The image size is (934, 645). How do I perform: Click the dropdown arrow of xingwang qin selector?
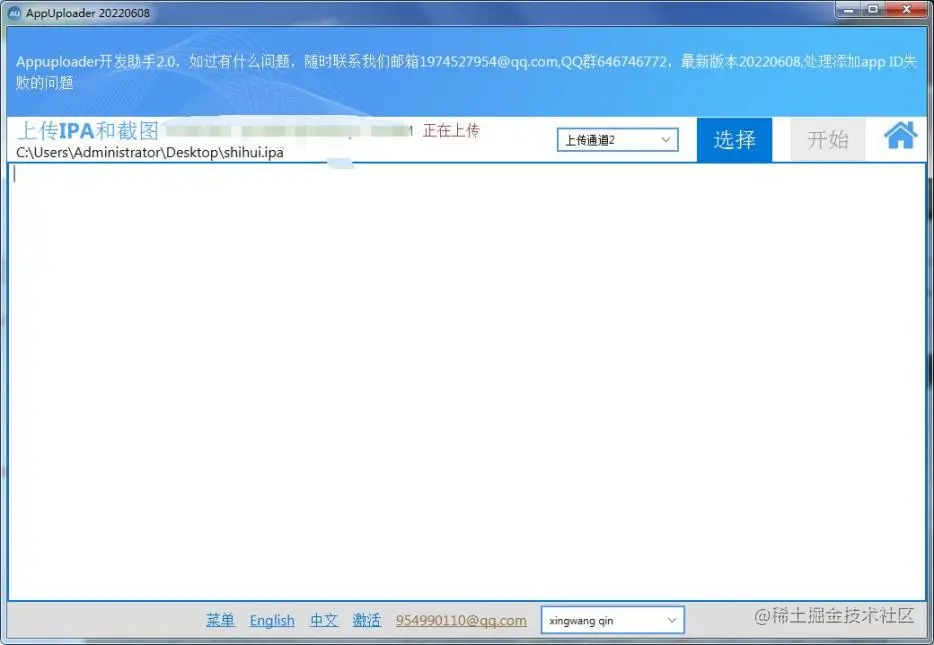tap(674, 620)
